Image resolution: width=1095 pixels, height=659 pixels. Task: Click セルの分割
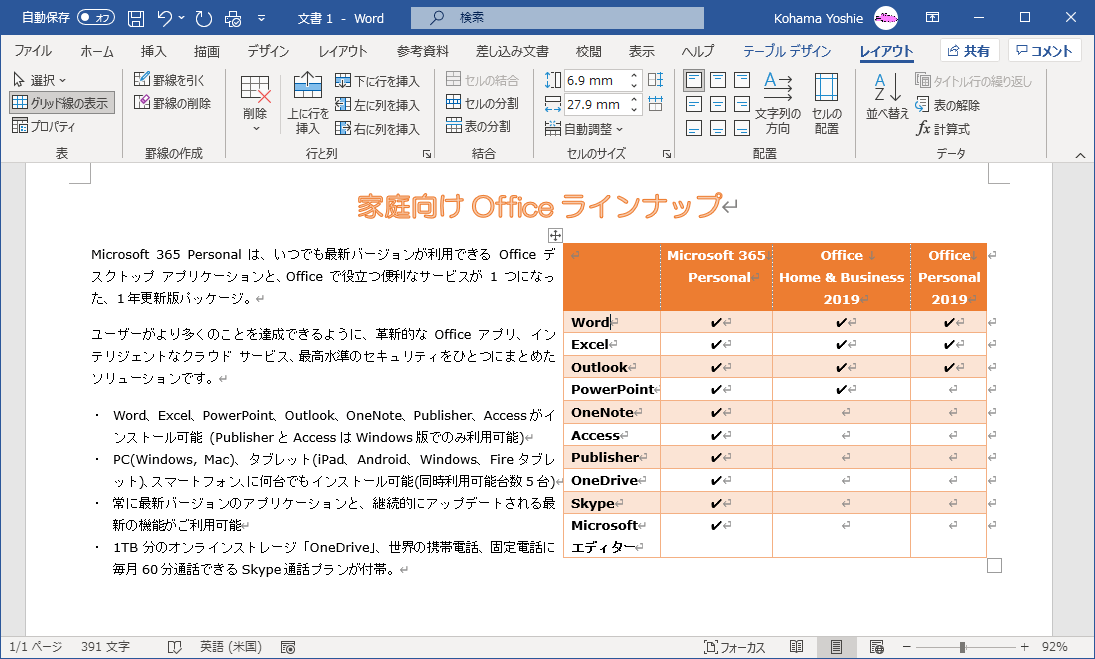(483, 103)
